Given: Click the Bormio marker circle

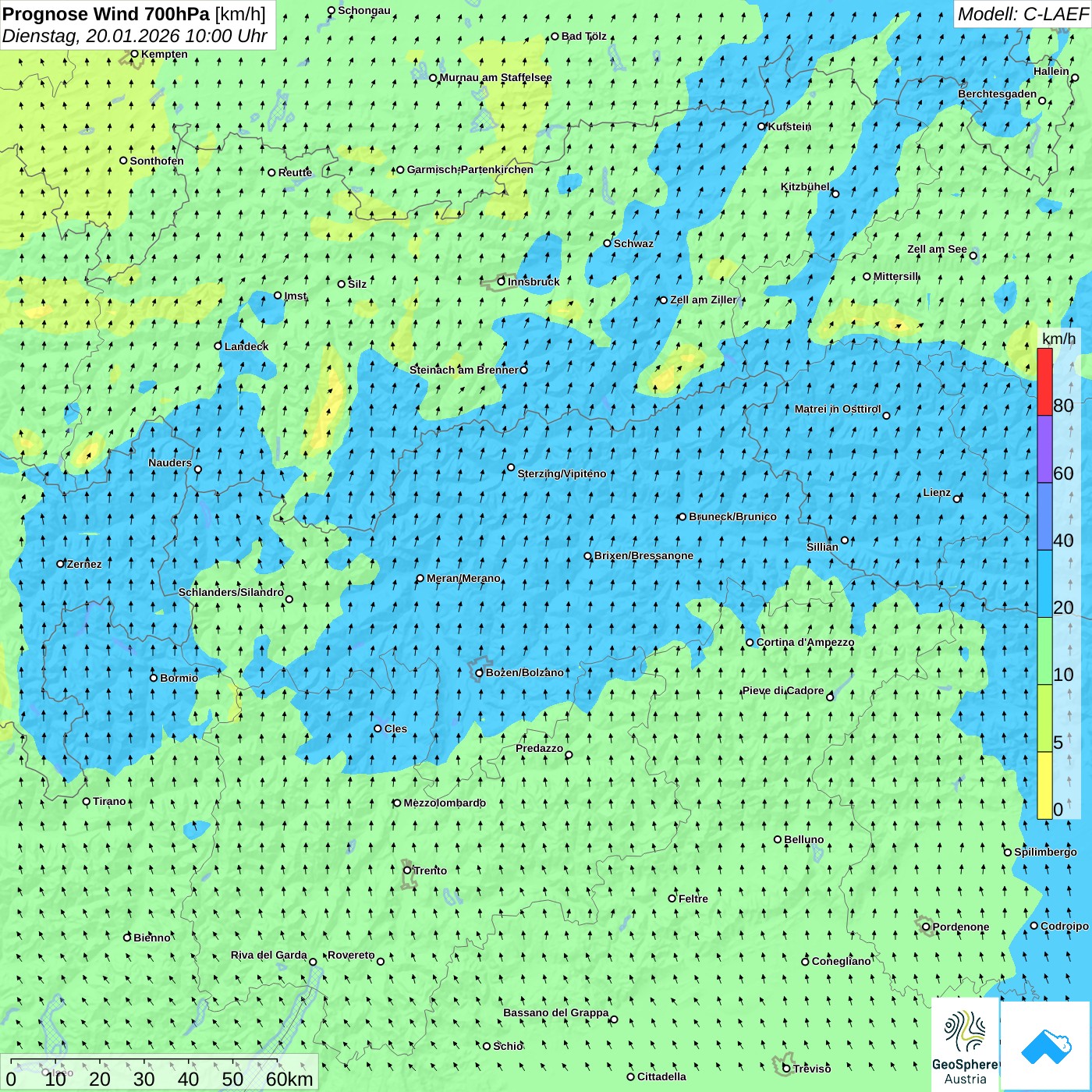Looking at the screenshot, I should (154, 678).
